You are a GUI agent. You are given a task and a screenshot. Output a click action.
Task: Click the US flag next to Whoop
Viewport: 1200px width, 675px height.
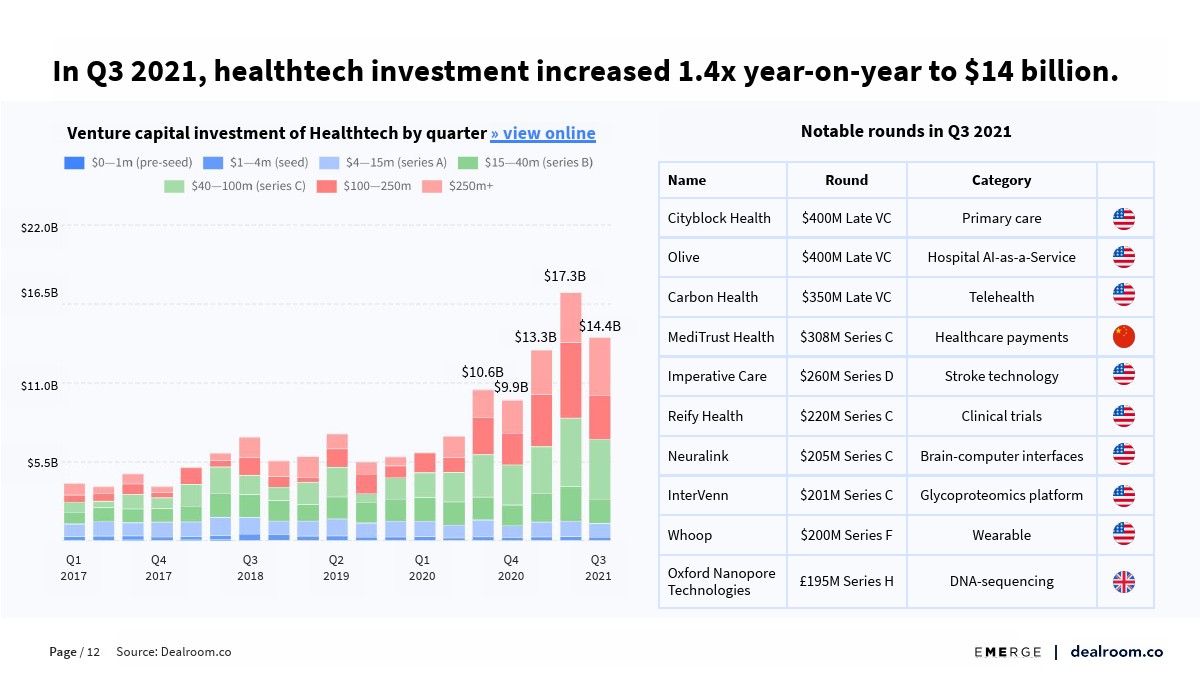(x=1124, y=535)
